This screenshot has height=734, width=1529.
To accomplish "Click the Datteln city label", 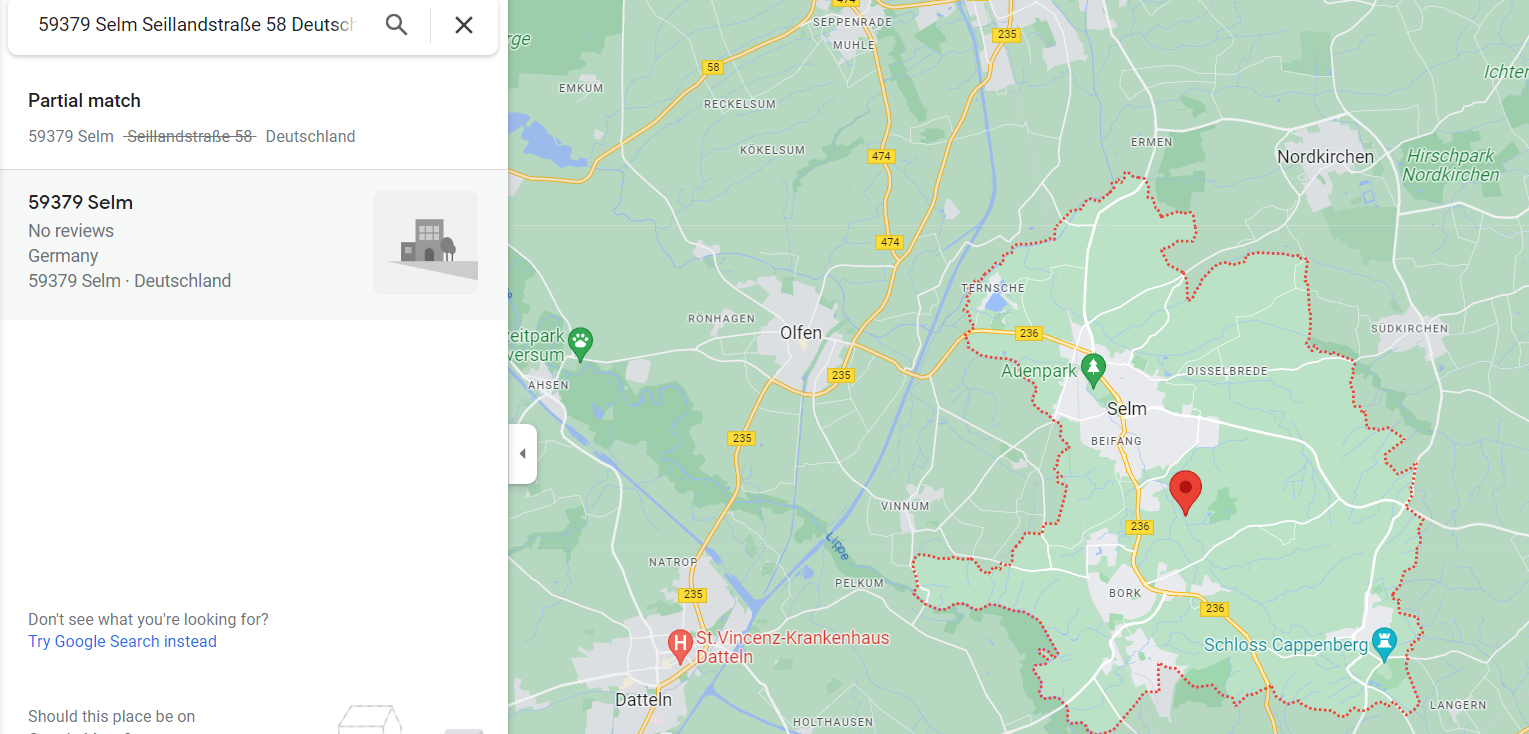I will click(x=643, y=700).
